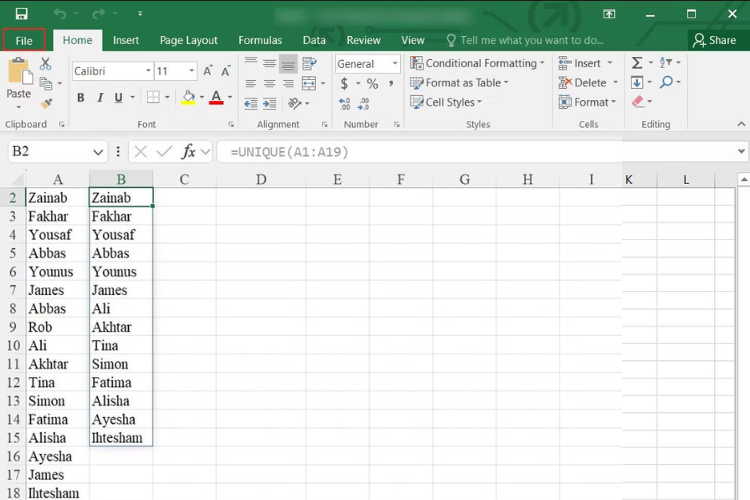Open Customize Quick Access Toolbar arrow
750x500 pixels.
tap(140, 13)
